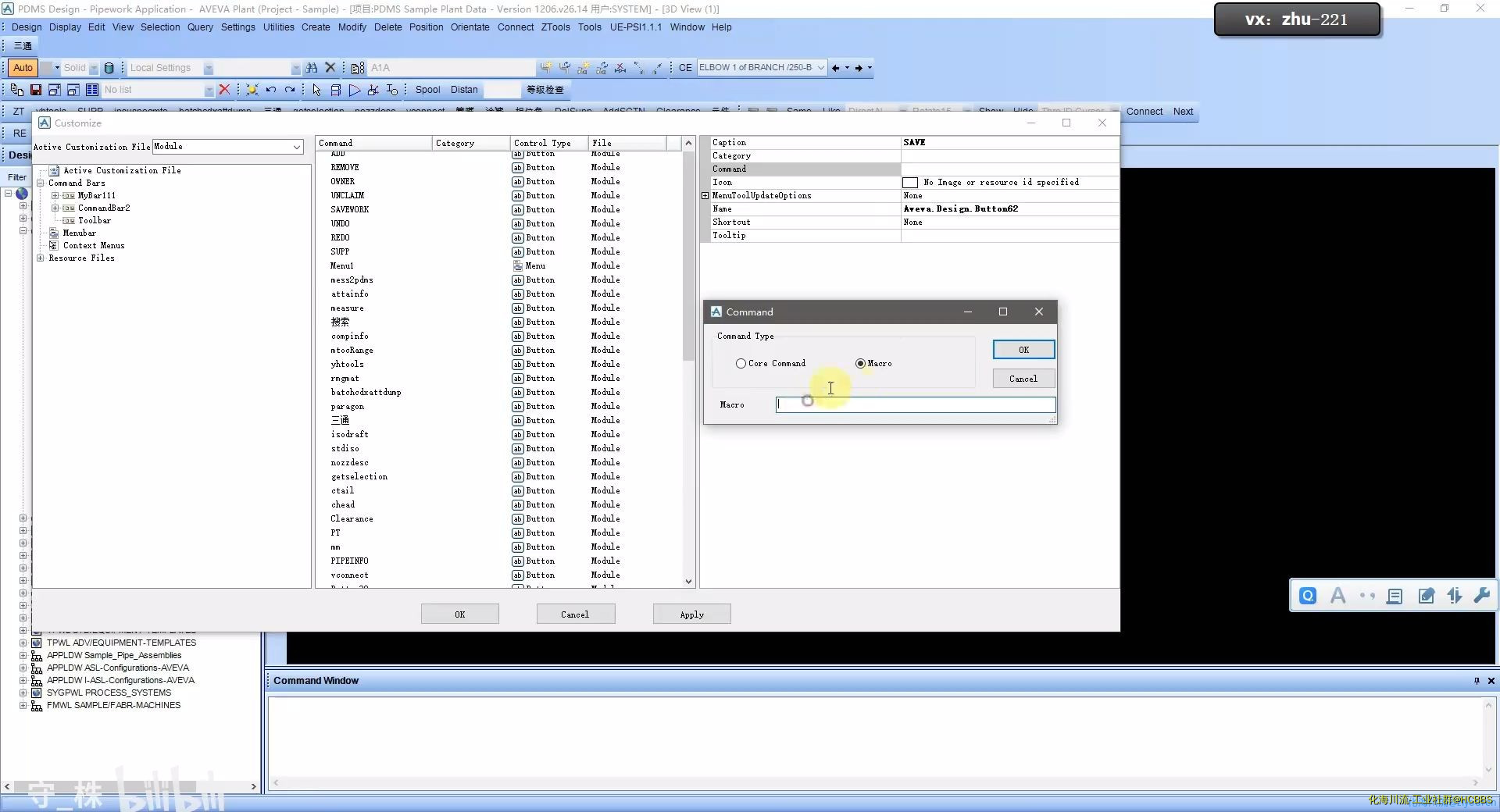Click the T-circle text tool icon
This screenshot has height=812, width=1500.
392,90
